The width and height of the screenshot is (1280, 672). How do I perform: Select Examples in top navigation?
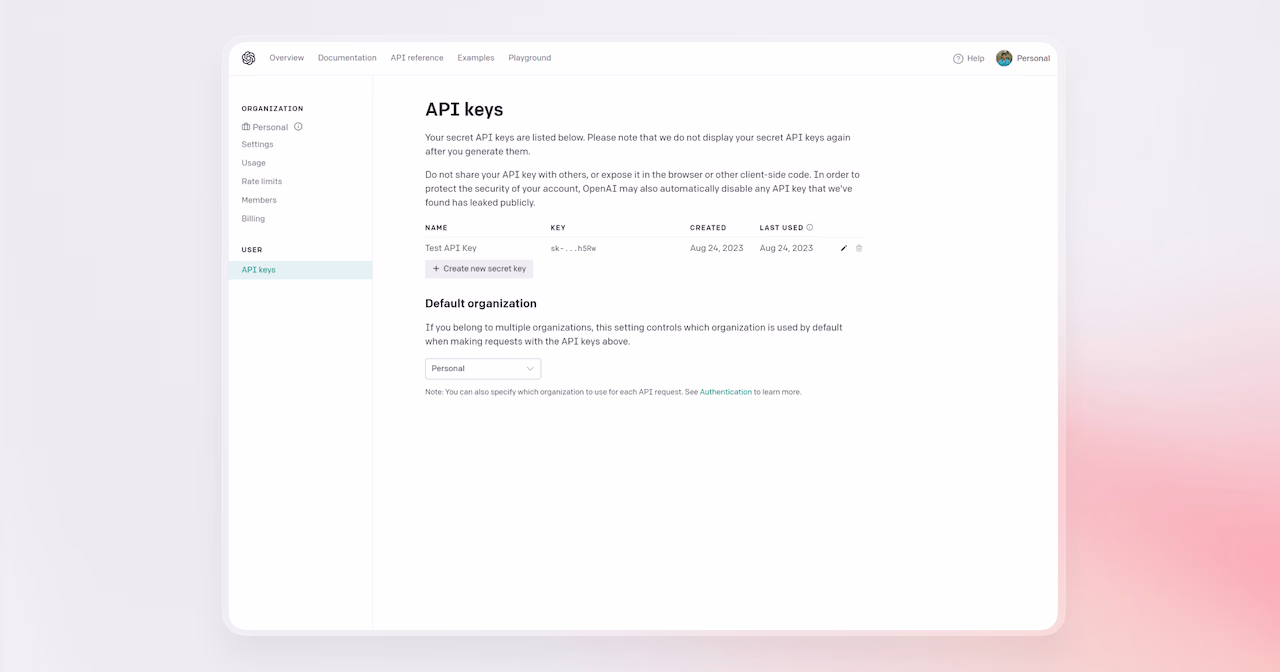tap(476, 58)
